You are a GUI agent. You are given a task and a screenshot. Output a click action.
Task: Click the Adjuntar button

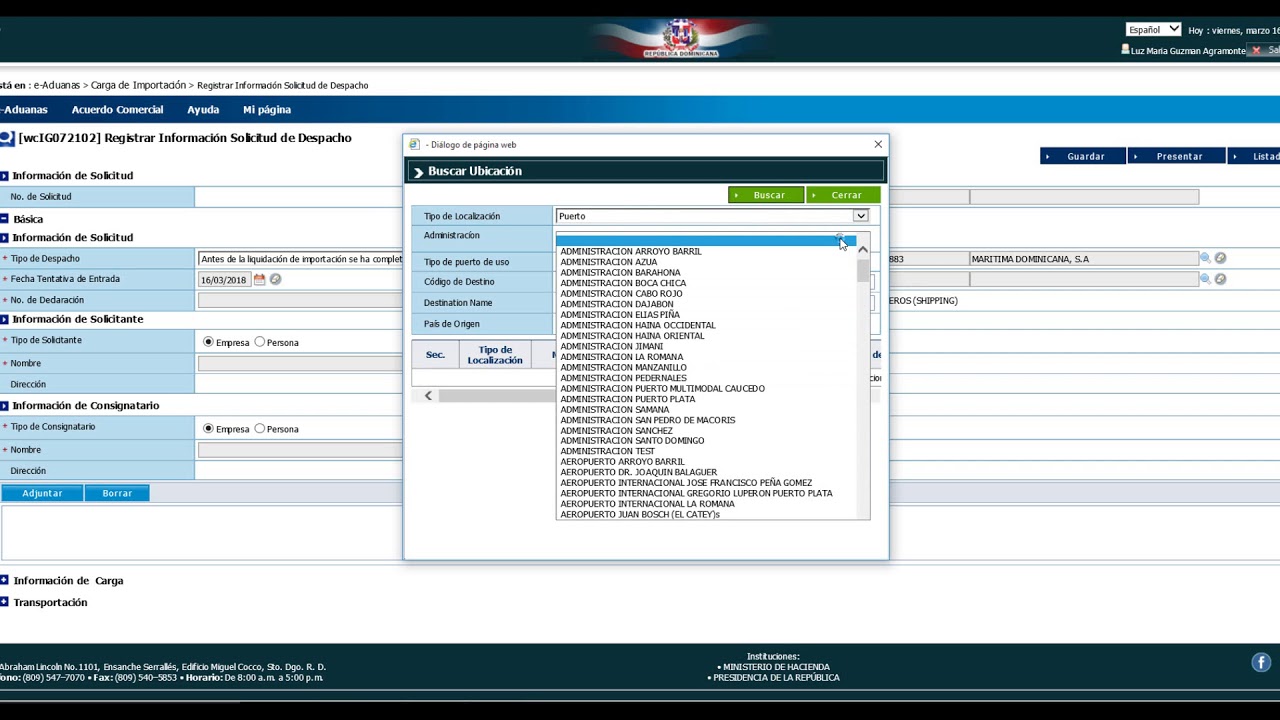tap(42, 493)
